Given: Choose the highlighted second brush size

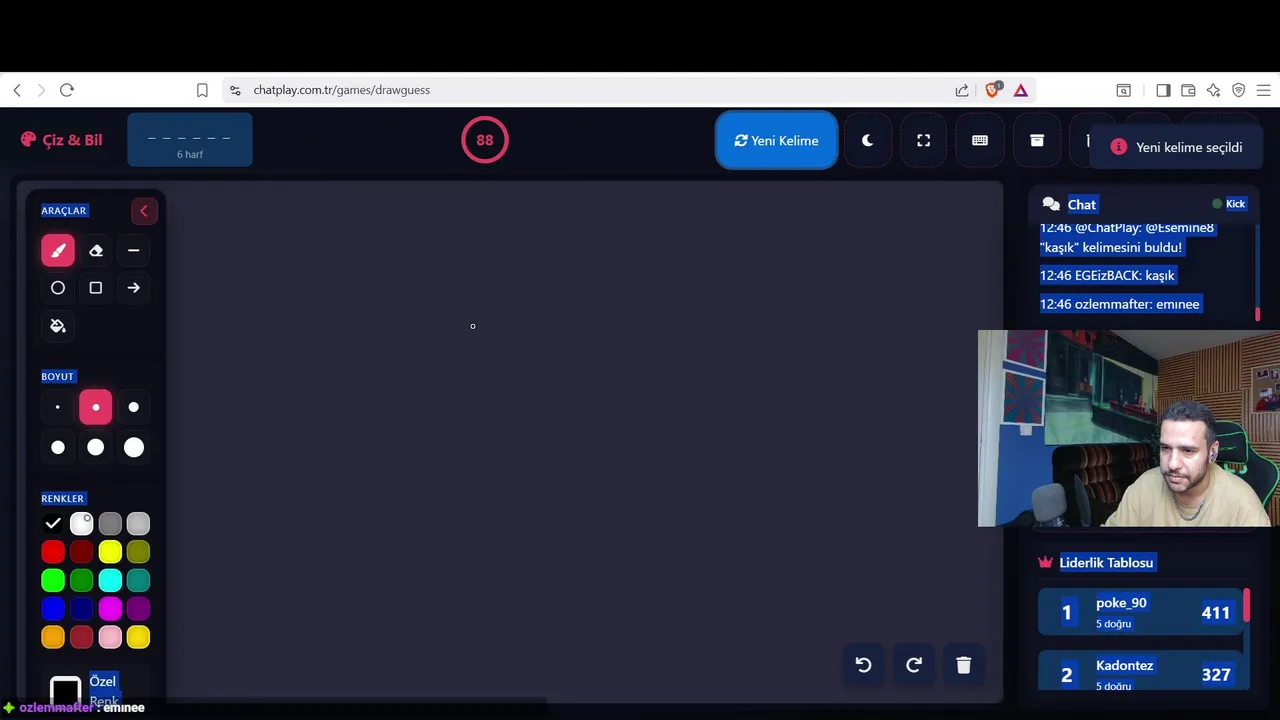Looking at the screenshot, I should click(96, 407).
